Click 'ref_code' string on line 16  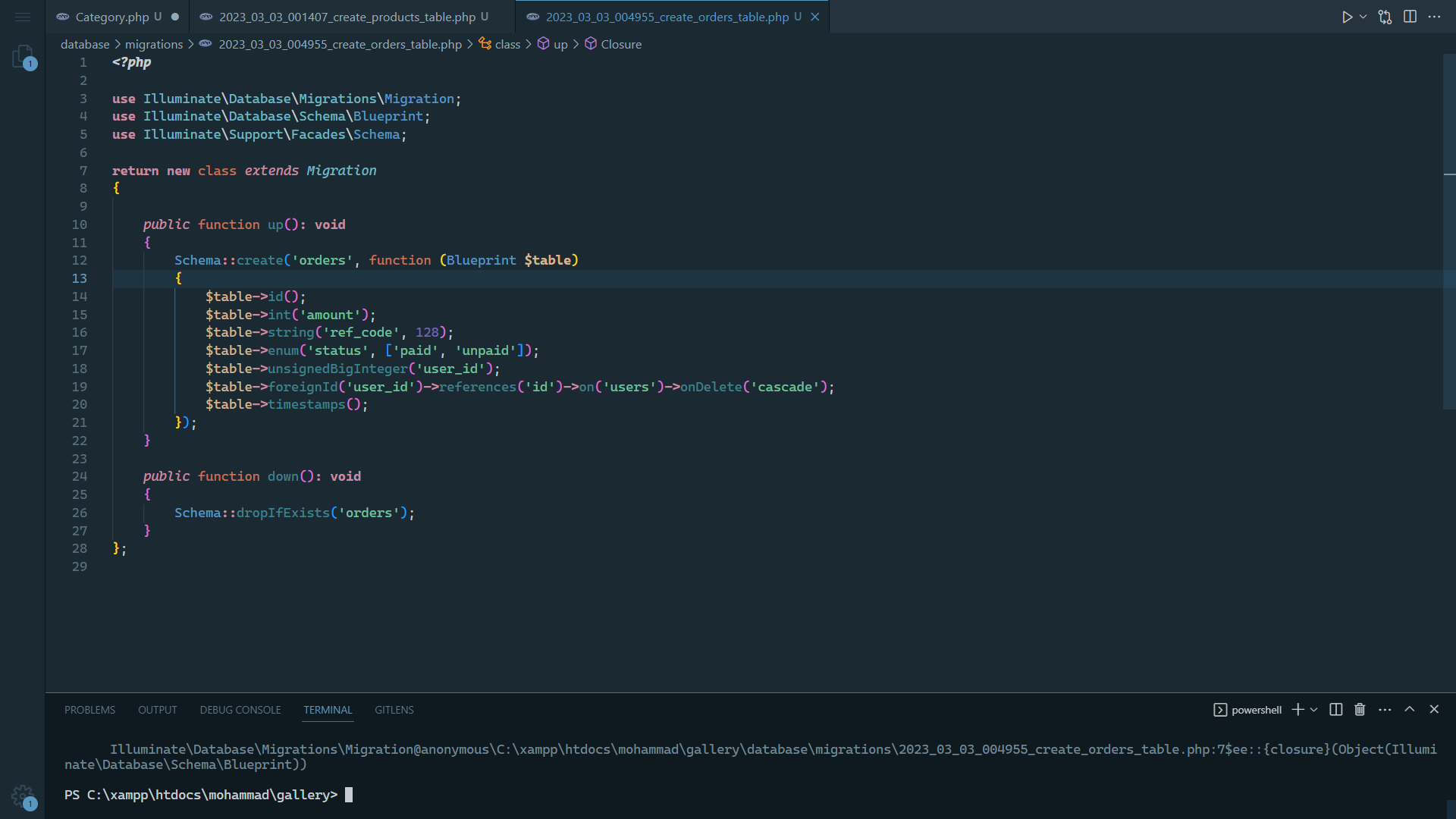coord(361,332)
